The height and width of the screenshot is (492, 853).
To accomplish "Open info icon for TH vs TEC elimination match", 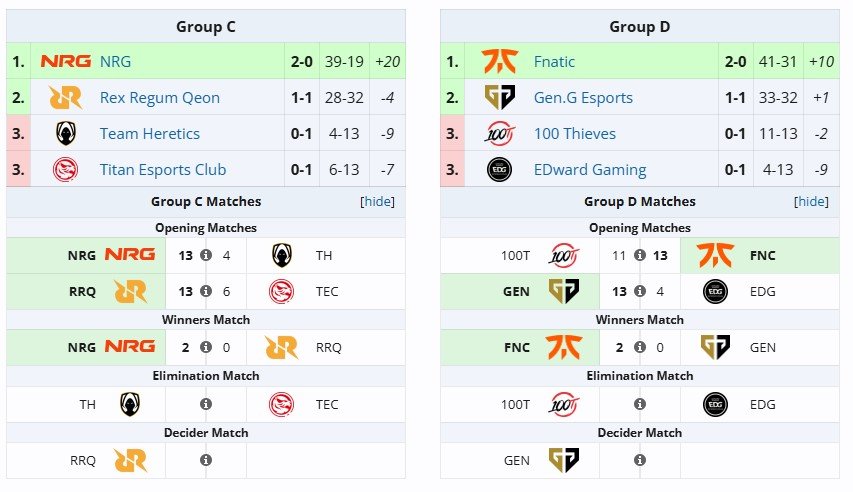I will pyautogui.click(x=206, y=404).
